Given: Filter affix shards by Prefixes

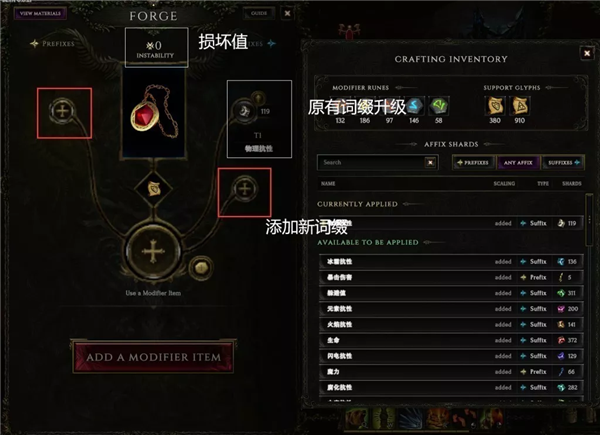Looking at the screenshot, I should 473,163.
